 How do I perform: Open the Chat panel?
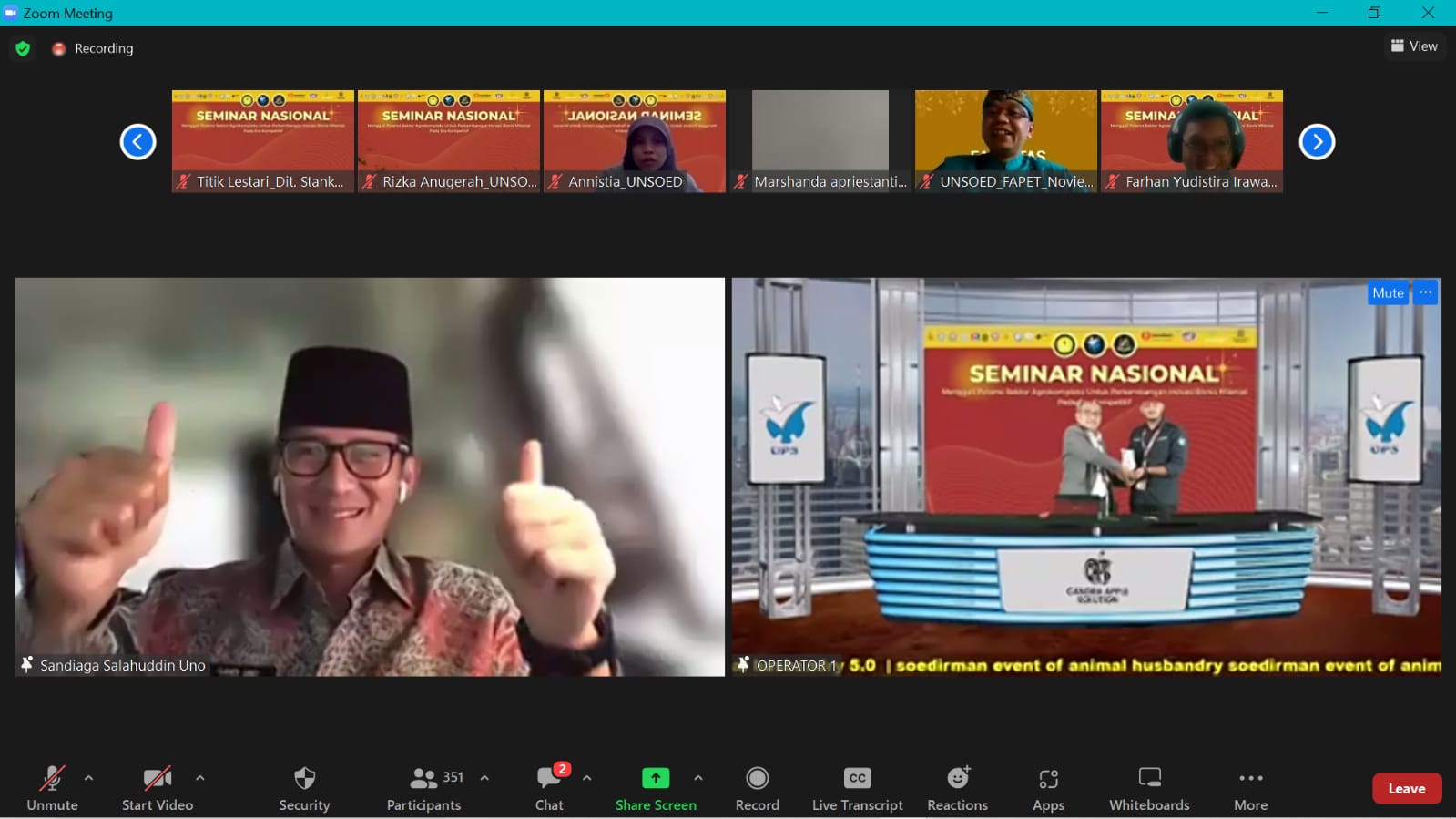coord(549,788)
